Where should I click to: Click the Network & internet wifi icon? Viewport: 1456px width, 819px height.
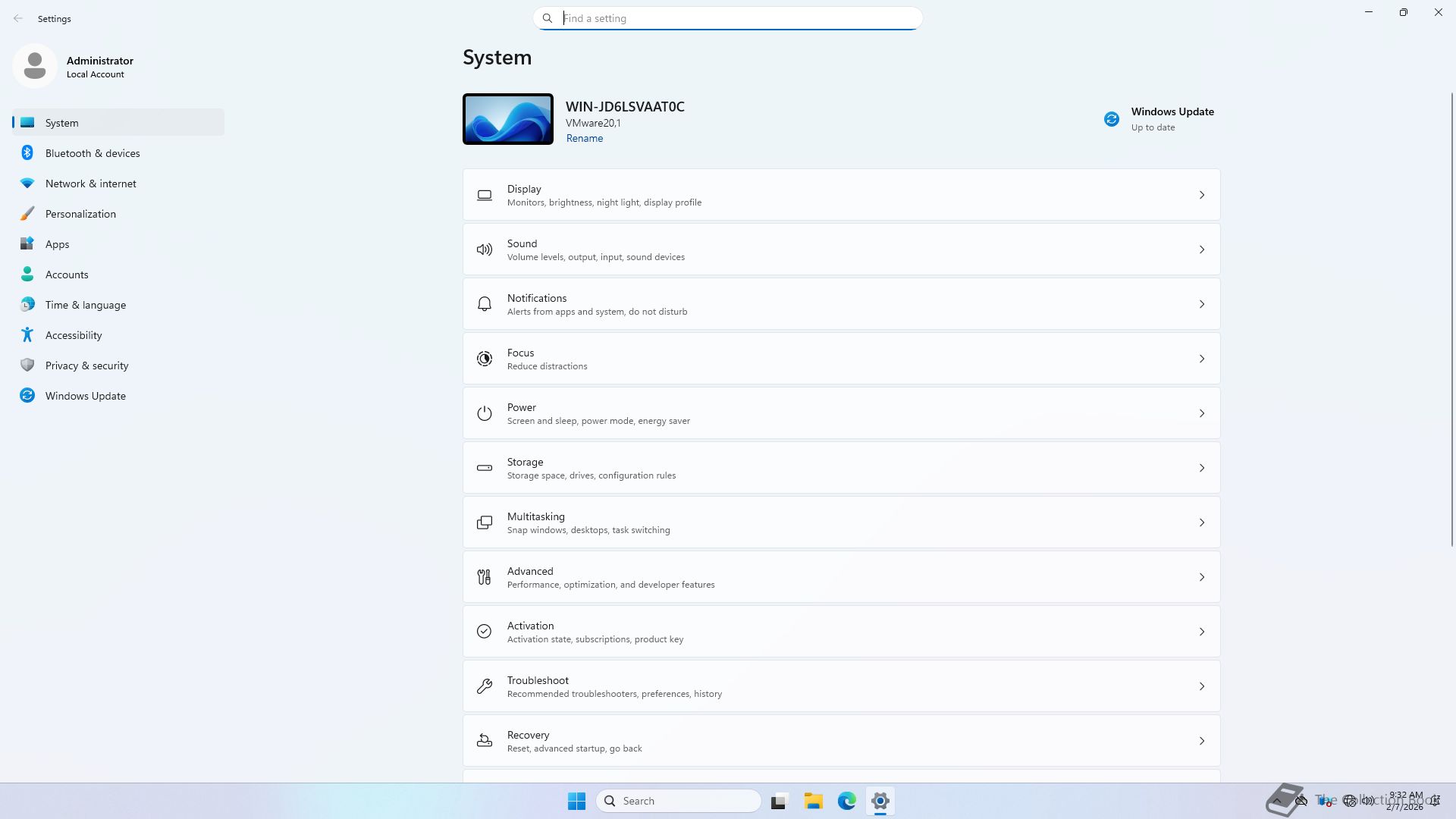pyautogui.click(x=27, y=184)
